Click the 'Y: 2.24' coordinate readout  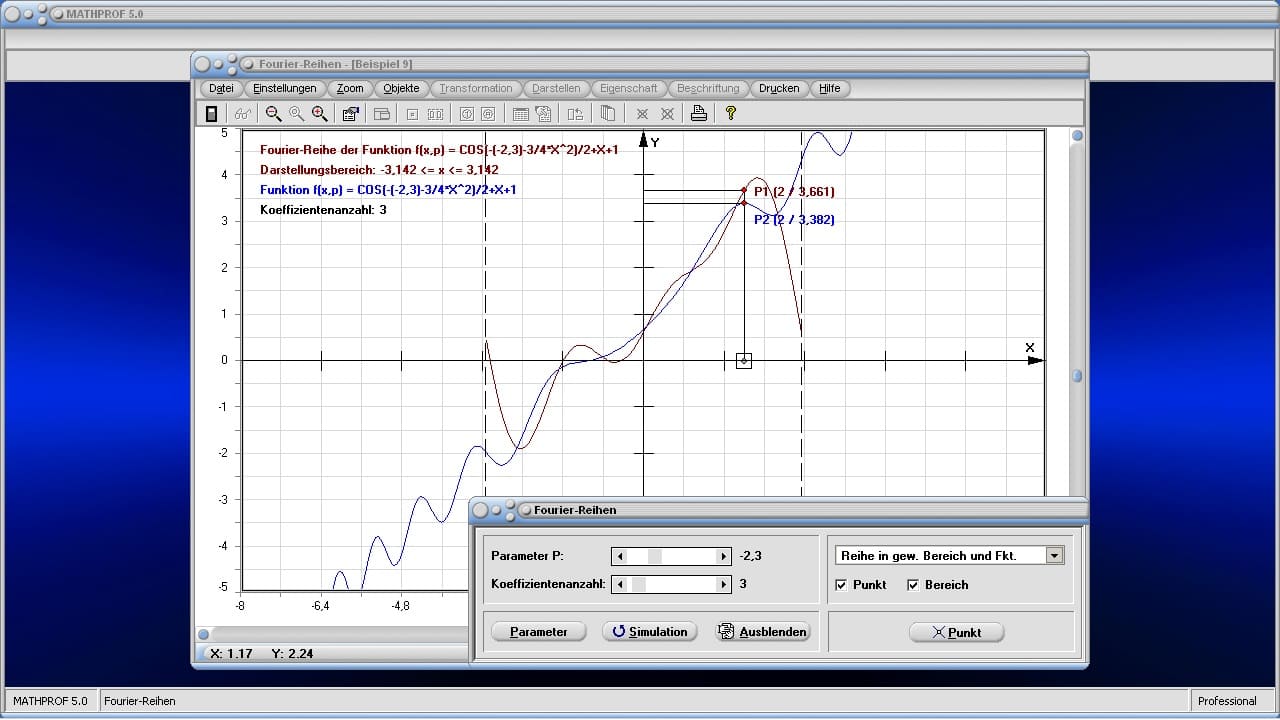292,654
